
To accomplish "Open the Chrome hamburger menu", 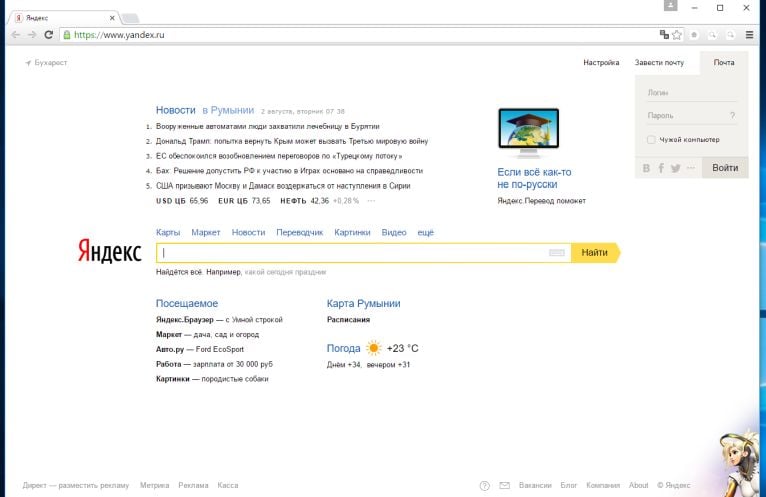I will pyautogui.click(x=749, y=35).
